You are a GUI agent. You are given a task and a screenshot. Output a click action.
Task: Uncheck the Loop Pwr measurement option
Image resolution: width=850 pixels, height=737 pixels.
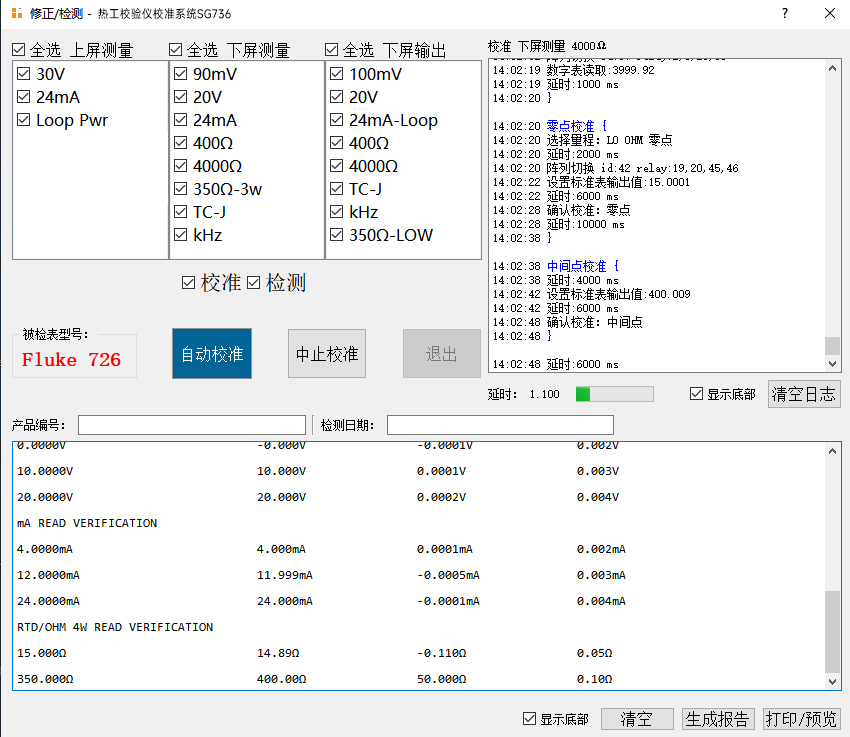point(25,120)
